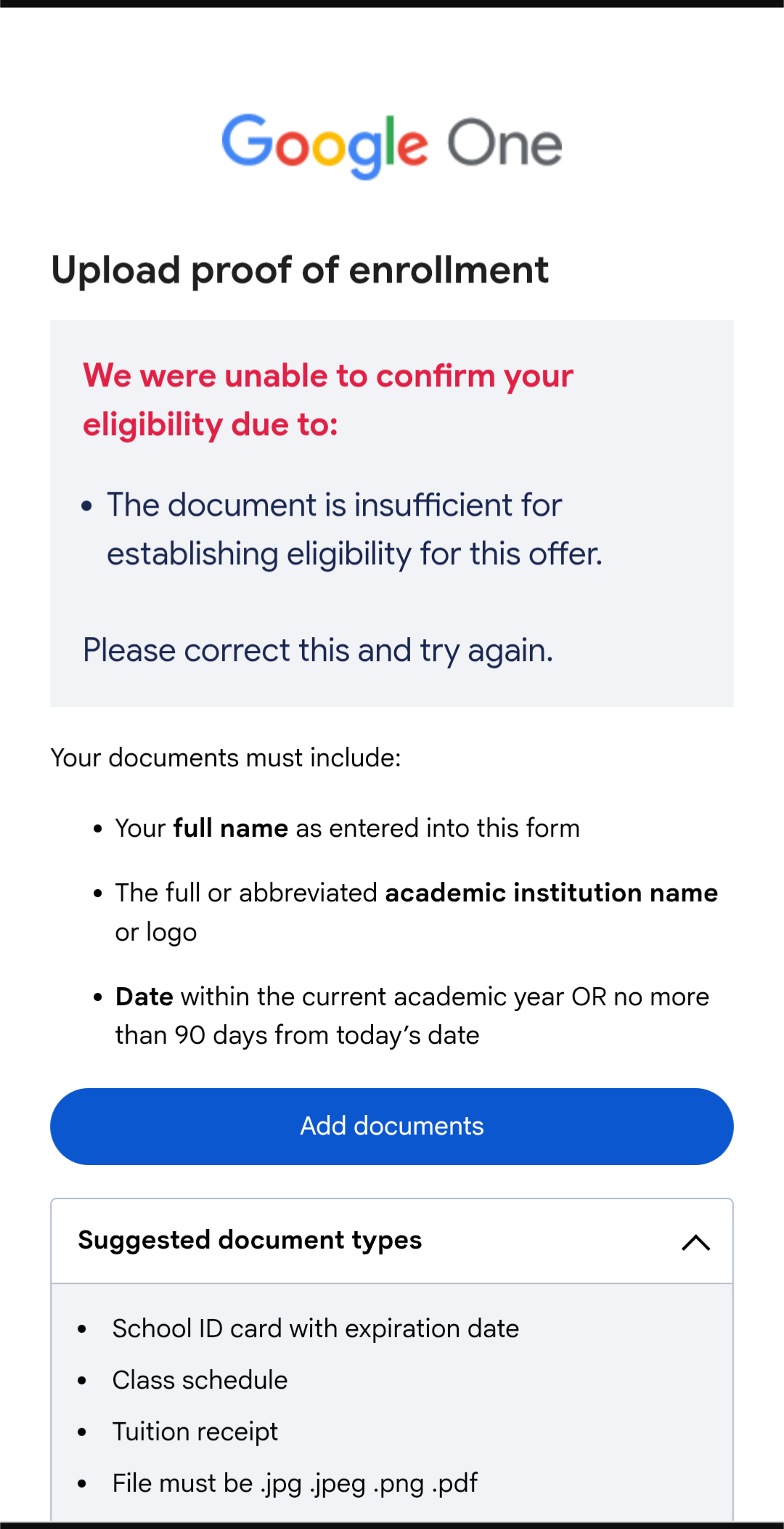This screenshot has width=784, height=1529.
Task: Select School ID card with expiration date
Action: point(316,1329)
